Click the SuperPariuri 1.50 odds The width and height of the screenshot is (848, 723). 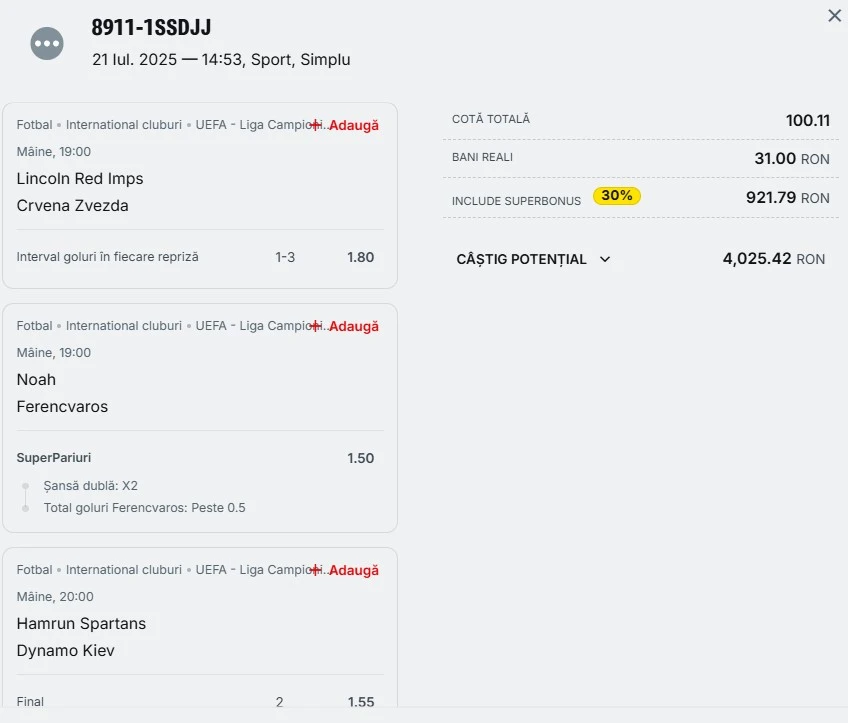click(x=361, y=459)
